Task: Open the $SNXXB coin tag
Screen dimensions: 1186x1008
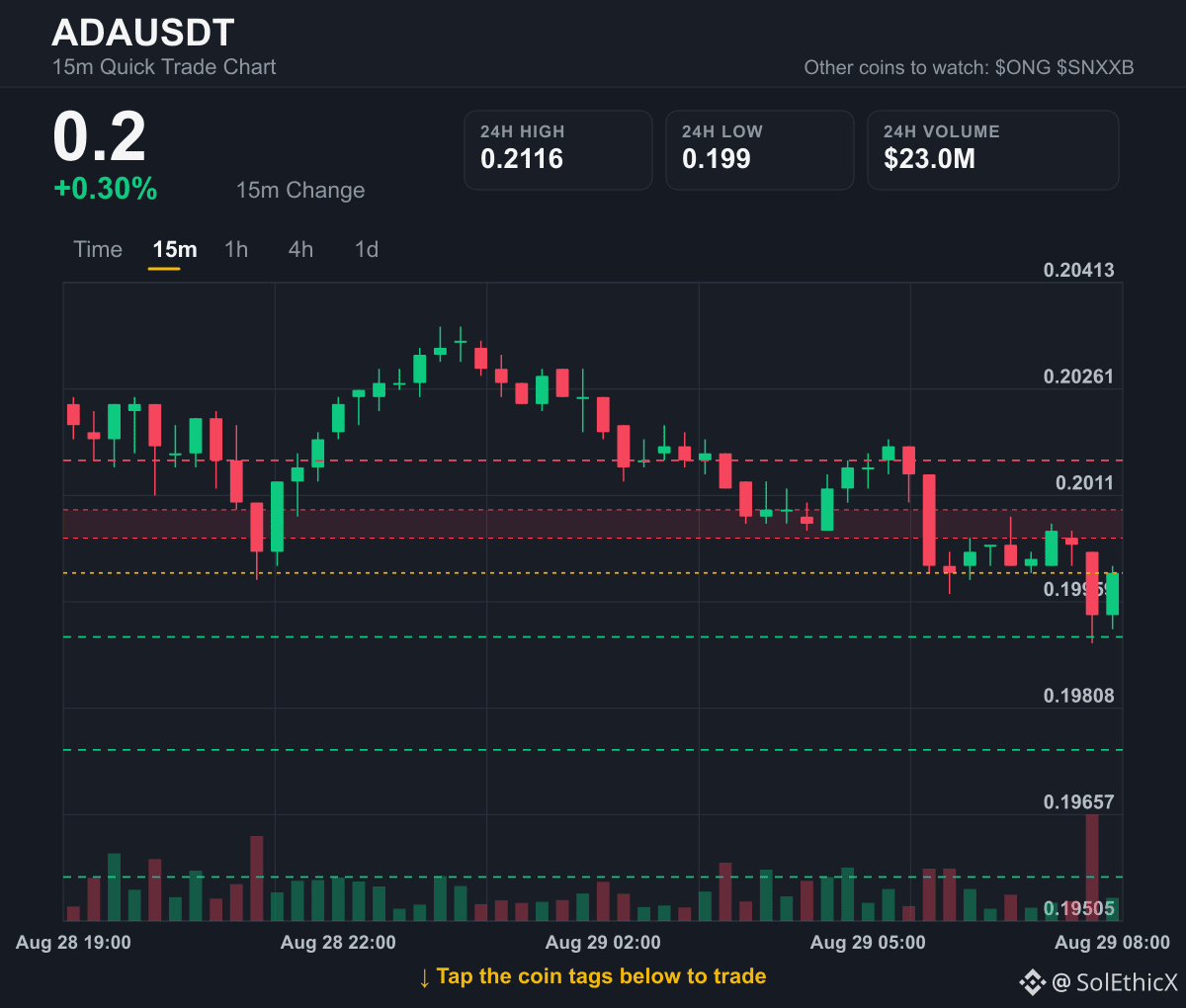Action: click(x=1095, y=67)
